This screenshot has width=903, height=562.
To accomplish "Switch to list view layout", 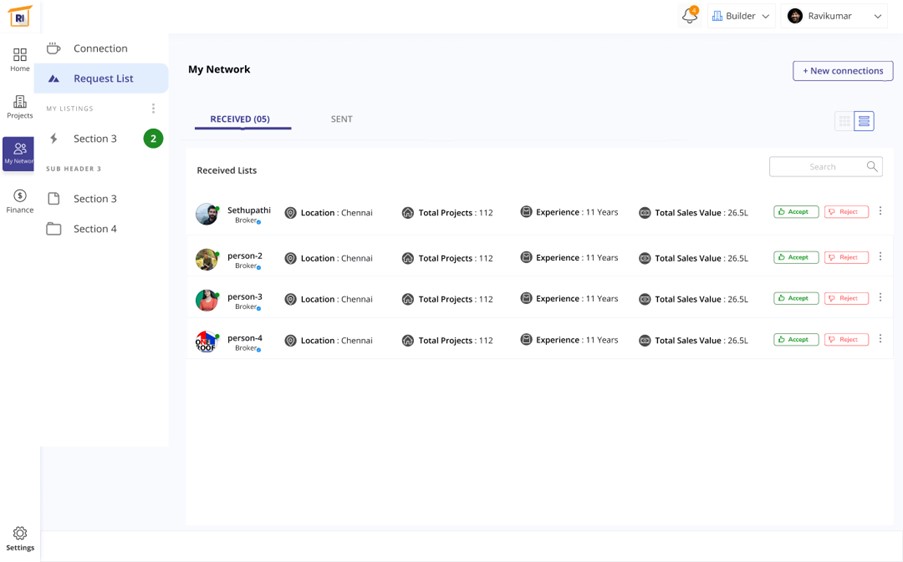I will pos(864,121).
